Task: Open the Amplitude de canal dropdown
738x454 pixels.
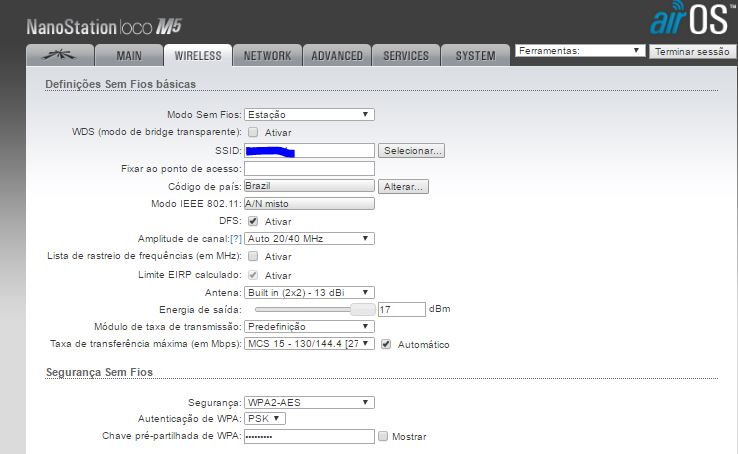Action: [309, 239]
